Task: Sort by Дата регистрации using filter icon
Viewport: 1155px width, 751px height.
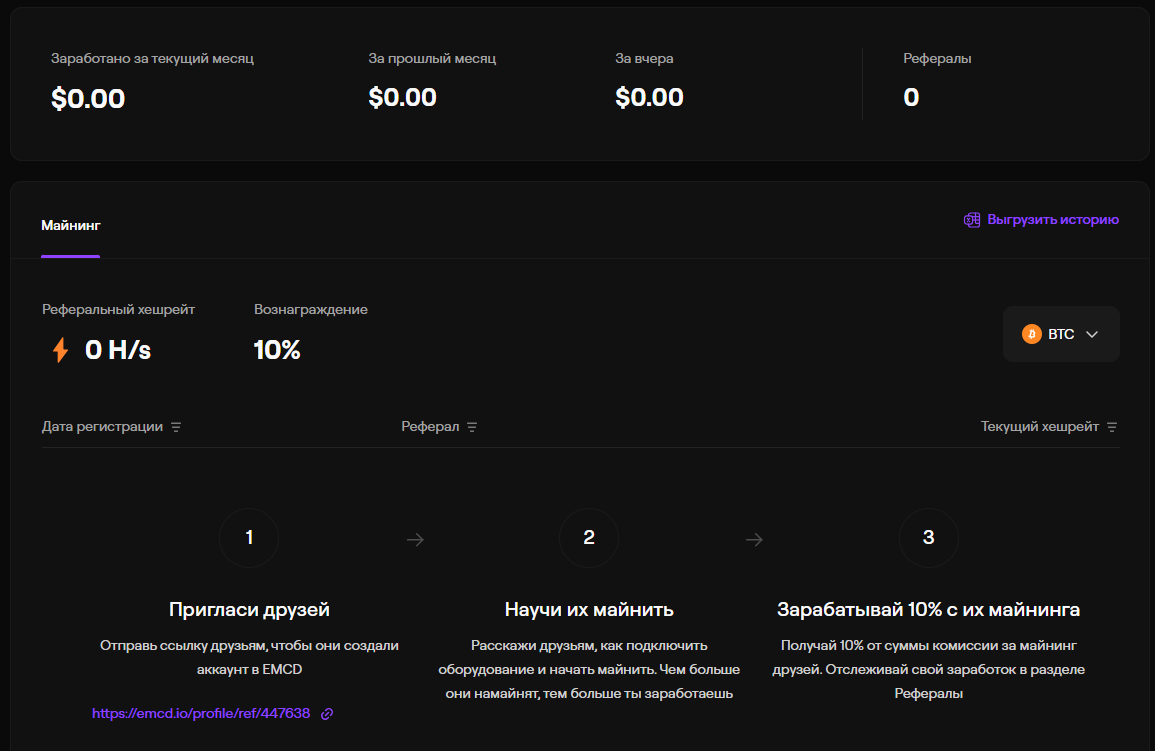Action: [x=176, y=427]
